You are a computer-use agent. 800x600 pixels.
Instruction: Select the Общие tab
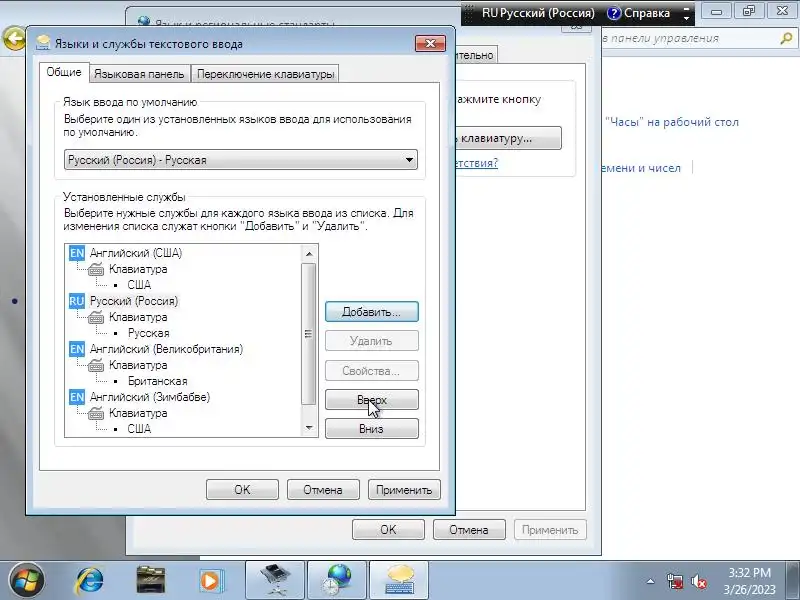[64, 72]
